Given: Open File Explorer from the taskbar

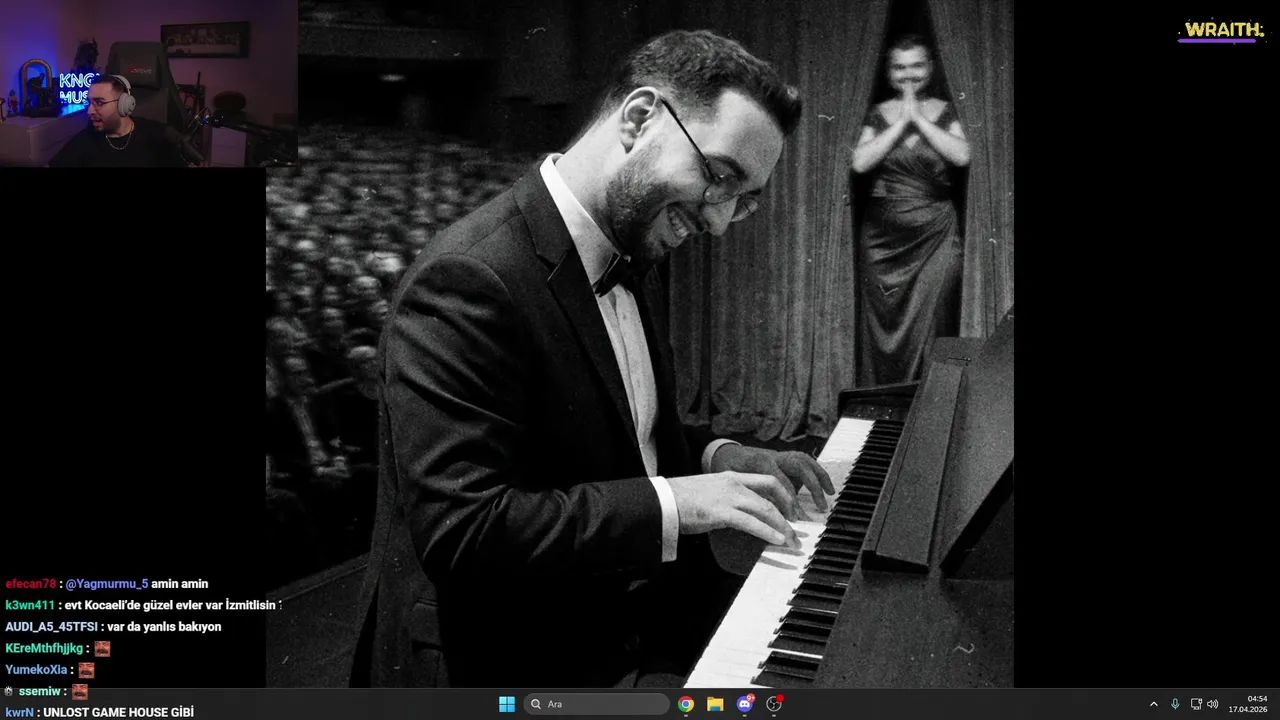Looking at the screenshot, I should click(715, 704).
